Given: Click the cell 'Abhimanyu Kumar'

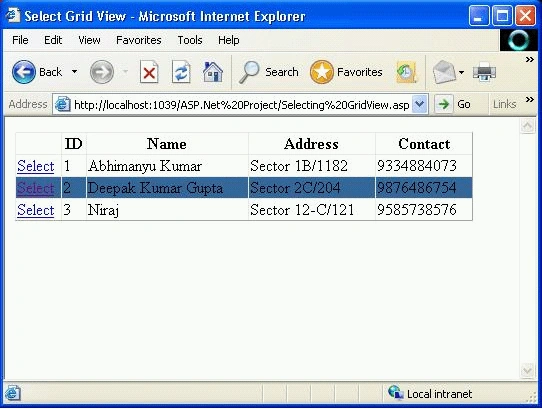Looking at the screenshot, I should pyautogui.click(x=167, y=166).
